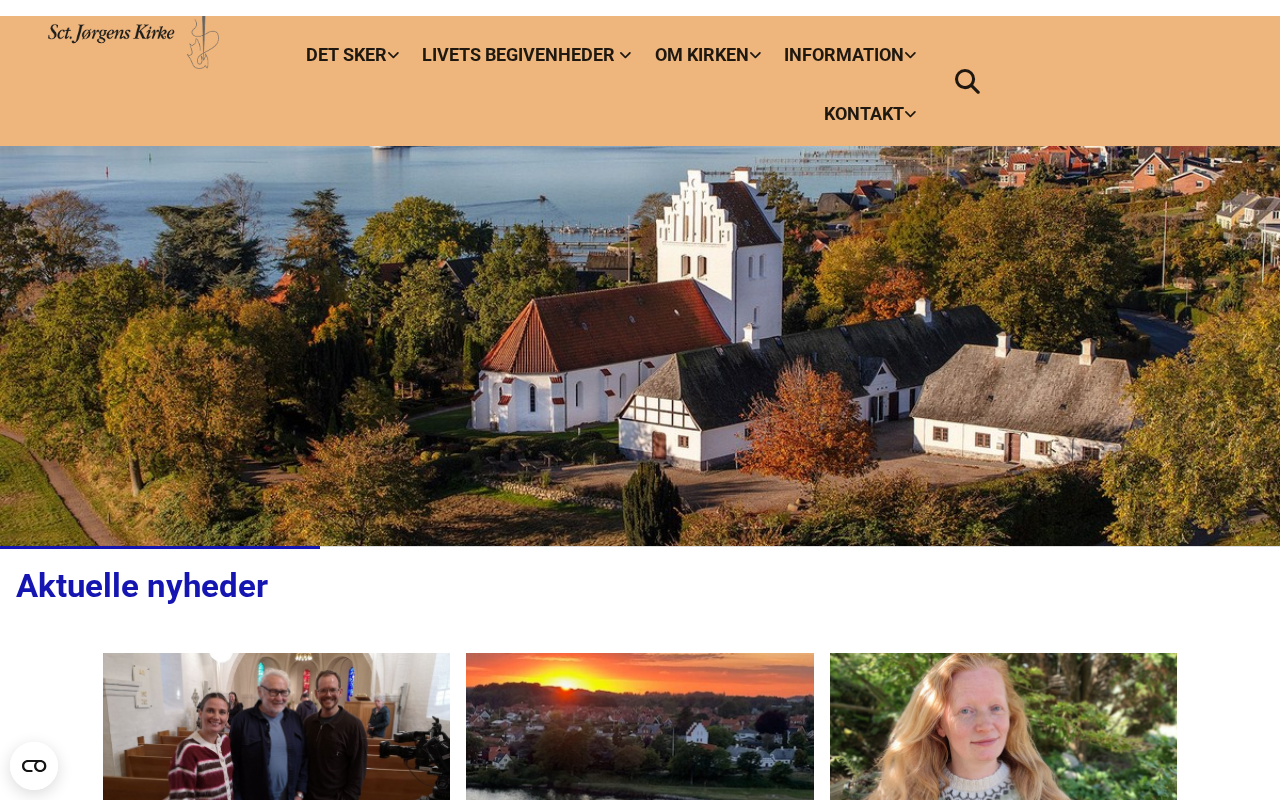The image size is (1280, 800).
Task: Open the LIVETS BEGIVENHEDER menu
Action: pyautogui.click(x=518, y=55)
